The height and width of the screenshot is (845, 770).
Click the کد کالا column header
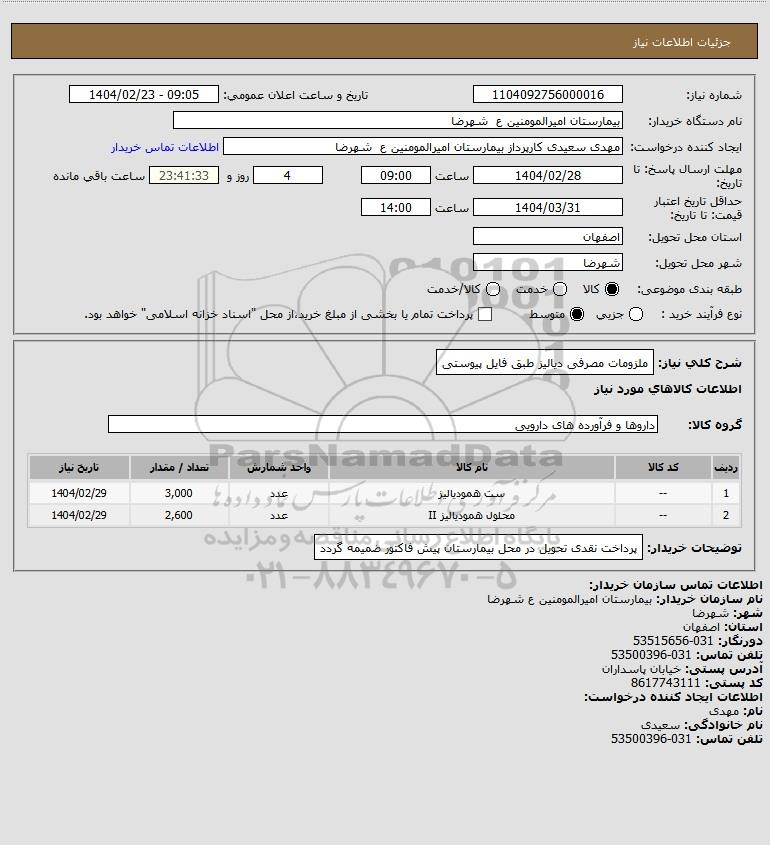pyautogui.click(x=663, y=468)
